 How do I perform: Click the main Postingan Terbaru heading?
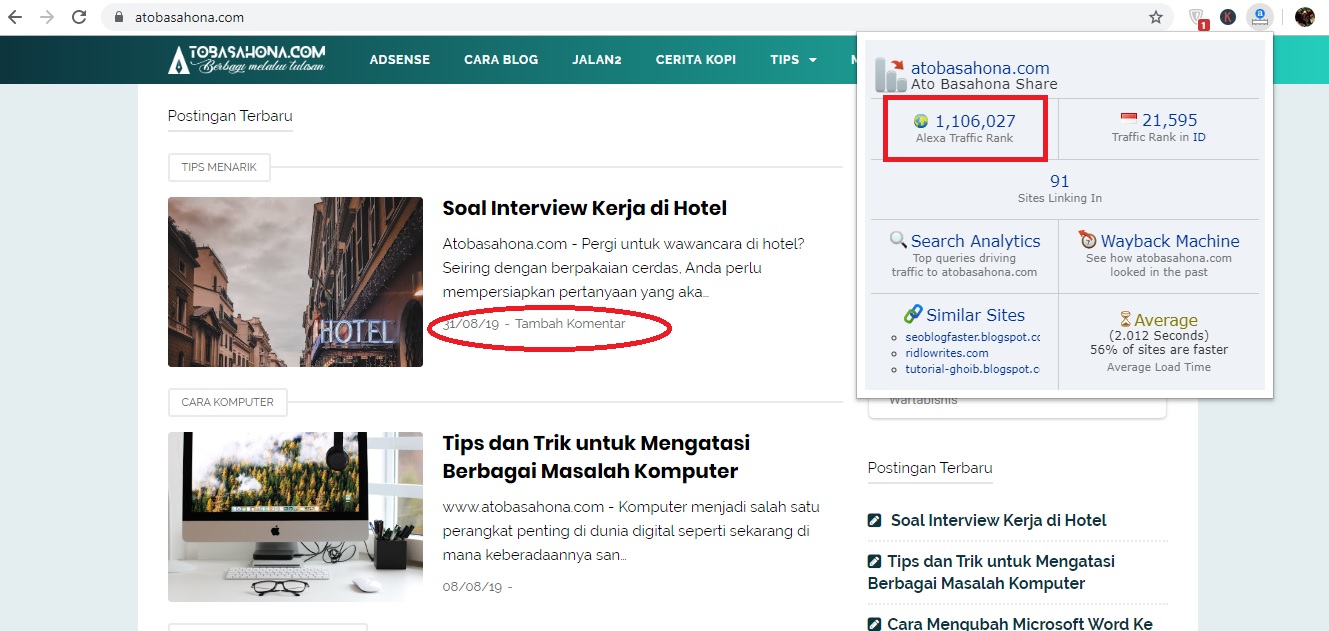tap(230, 116)
